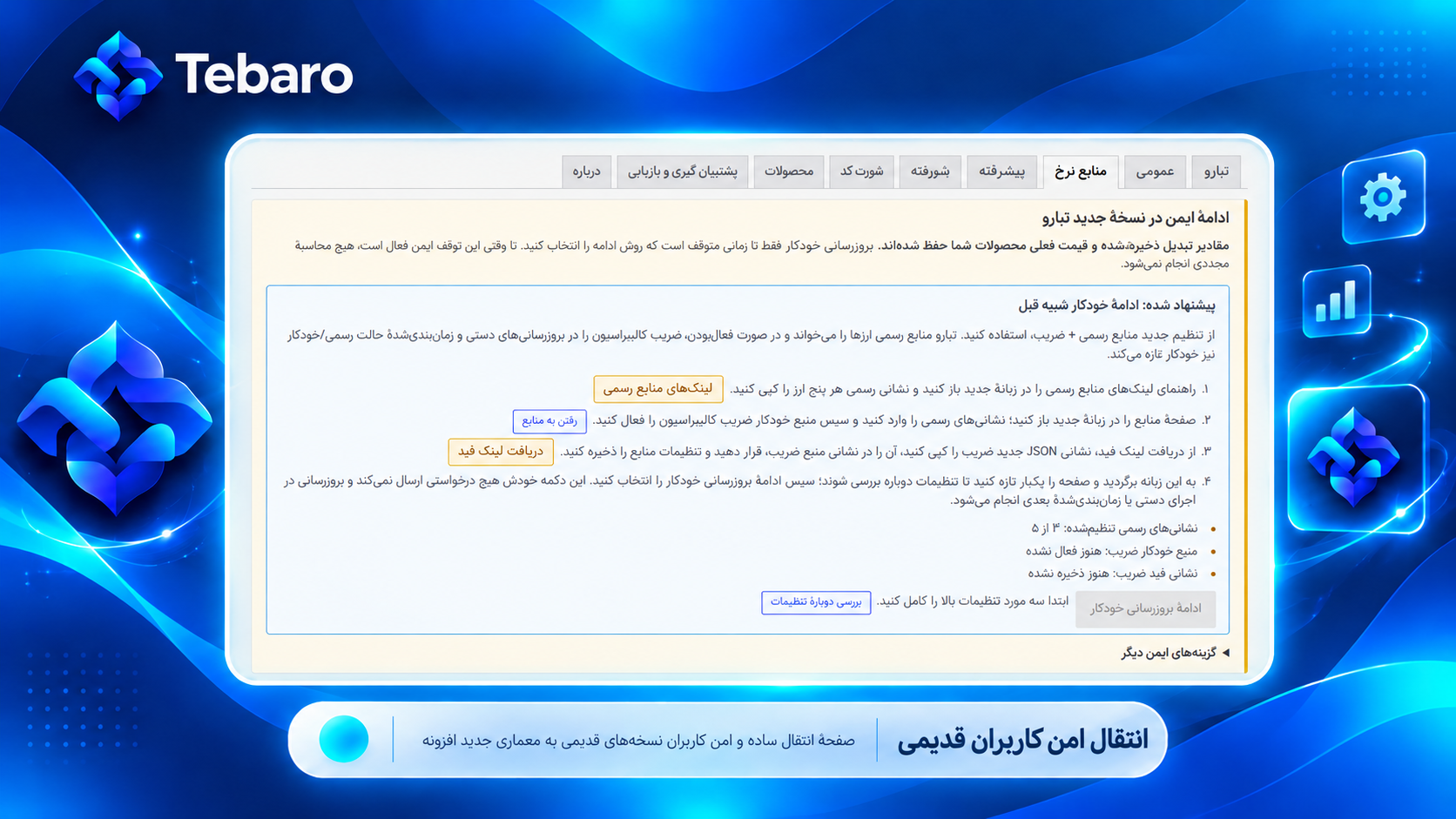This screenshot has height=819, width=1456.
Task: Open the تبارو tab
Action: click(x=1216, y=171)
